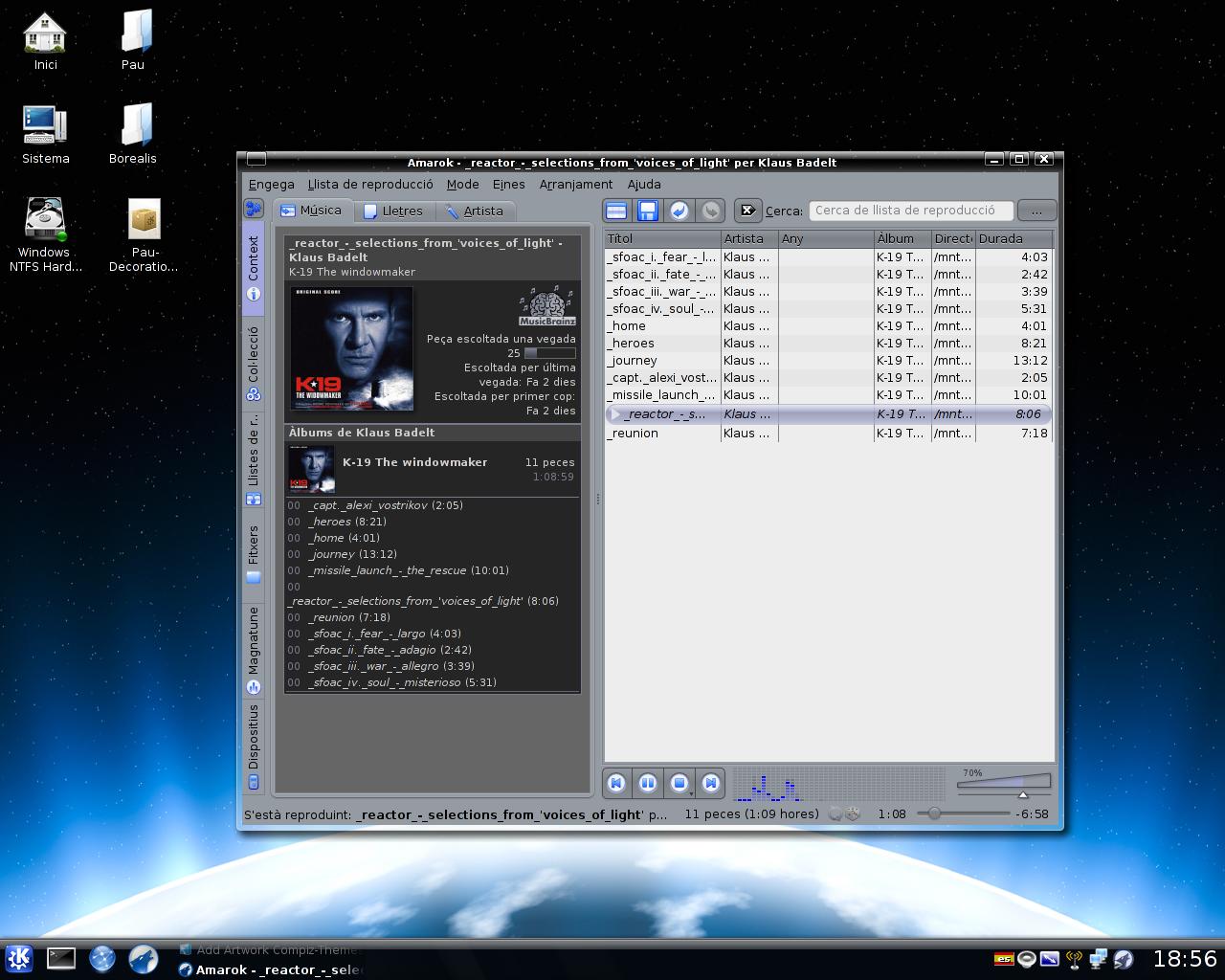1225x980 pixels.
Task: Switch to the Artista tab
Action: 475,211
